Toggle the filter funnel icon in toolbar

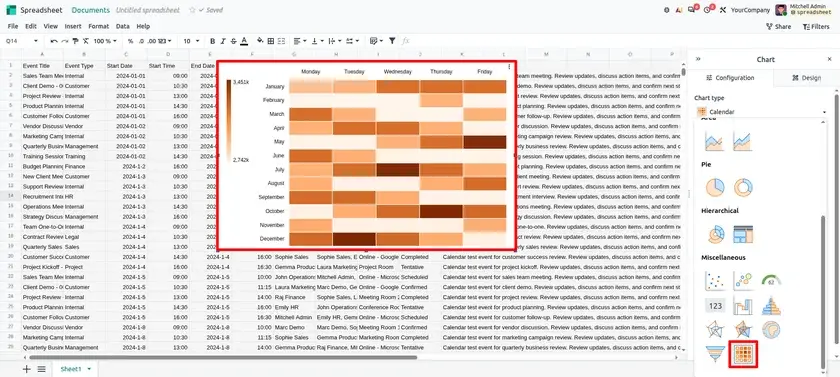pyautogui.click(x=392, y=41)
